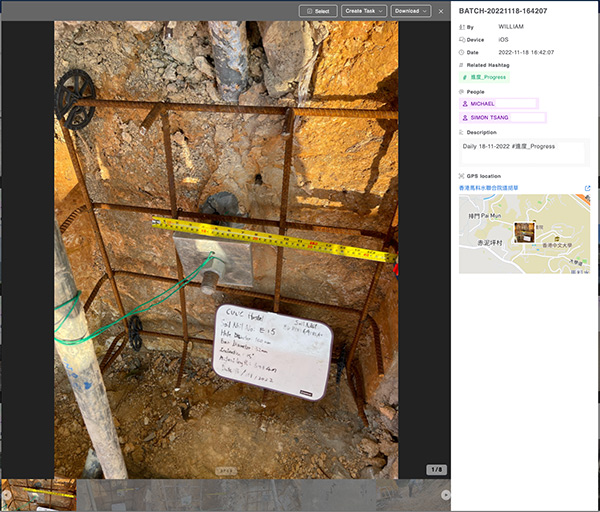Click the main construction site photo

pyautogui.click(x=226, y=250)
